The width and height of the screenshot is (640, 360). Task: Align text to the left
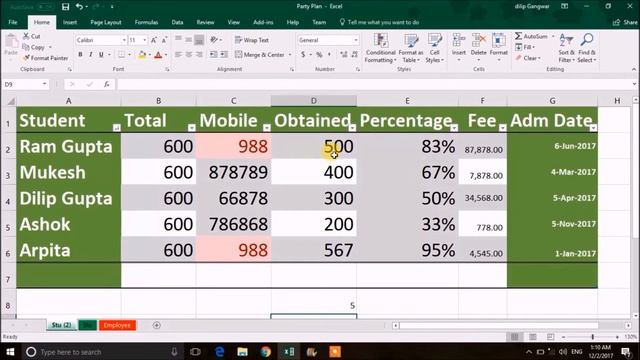[178, 54]
